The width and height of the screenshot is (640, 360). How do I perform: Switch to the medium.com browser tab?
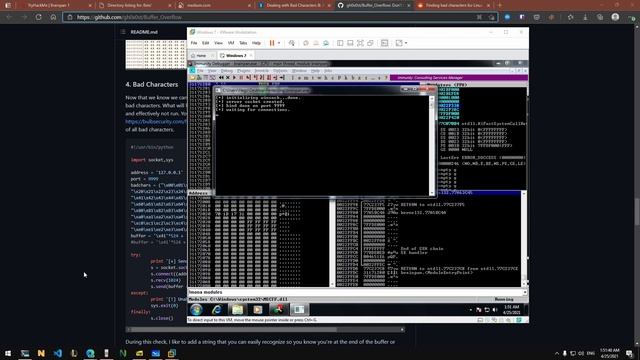215,5
